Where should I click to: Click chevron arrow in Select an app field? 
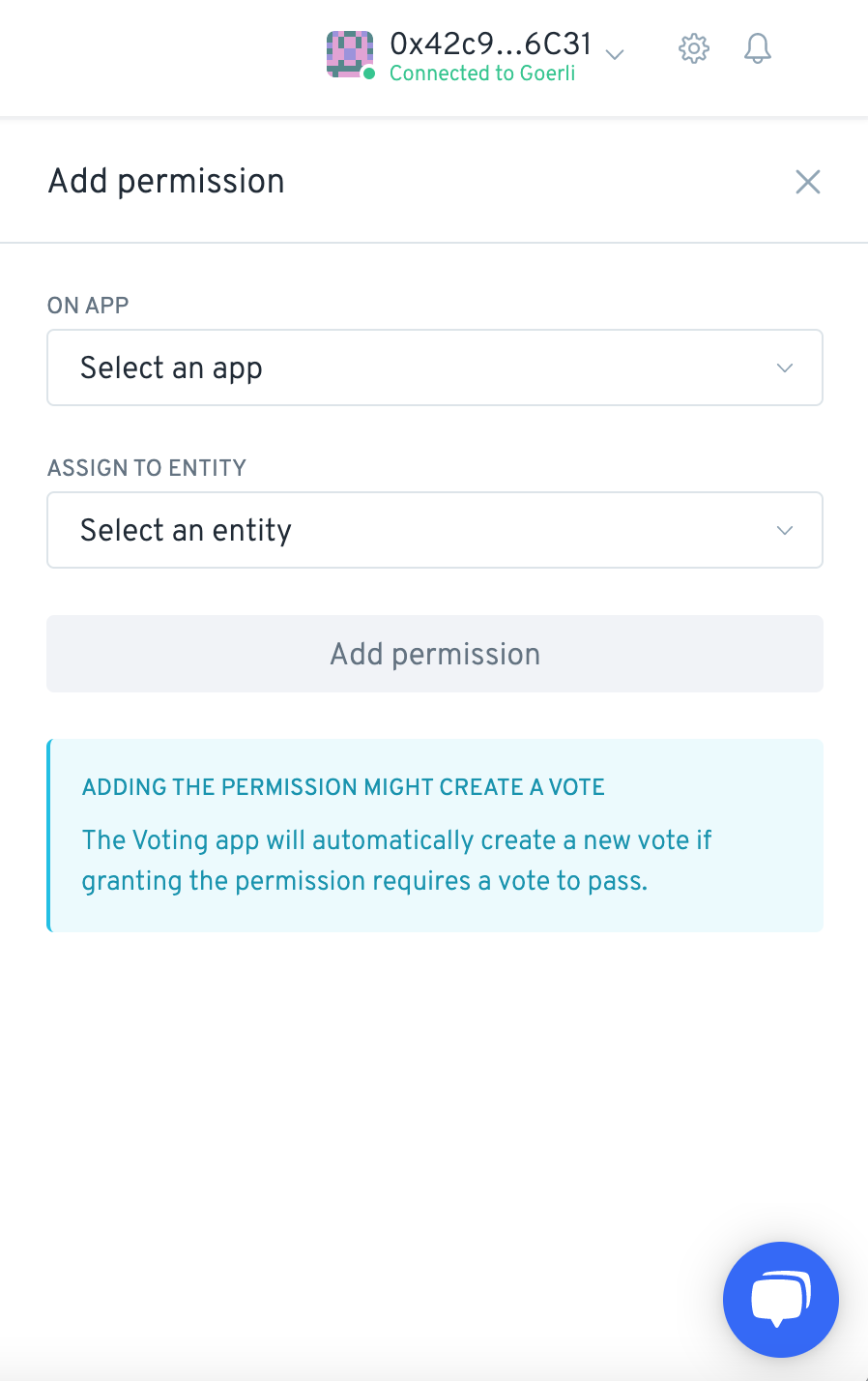coord(785,367)
